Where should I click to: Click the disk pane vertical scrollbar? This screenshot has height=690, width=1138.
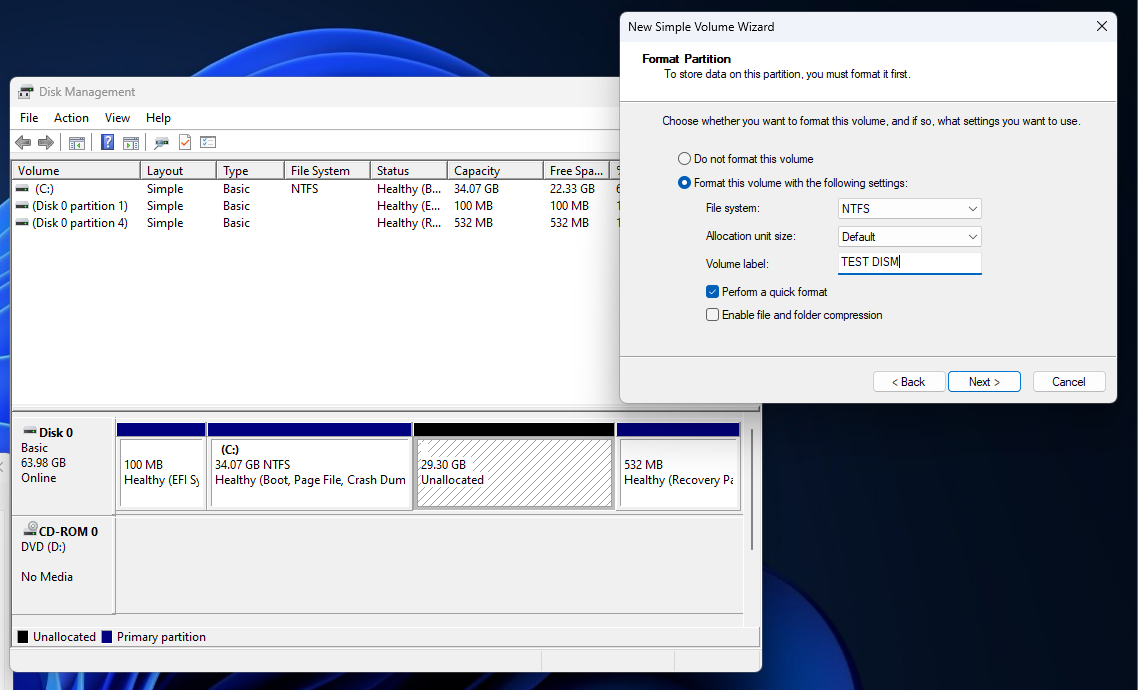pyautogui.click(x=753, y=488)
